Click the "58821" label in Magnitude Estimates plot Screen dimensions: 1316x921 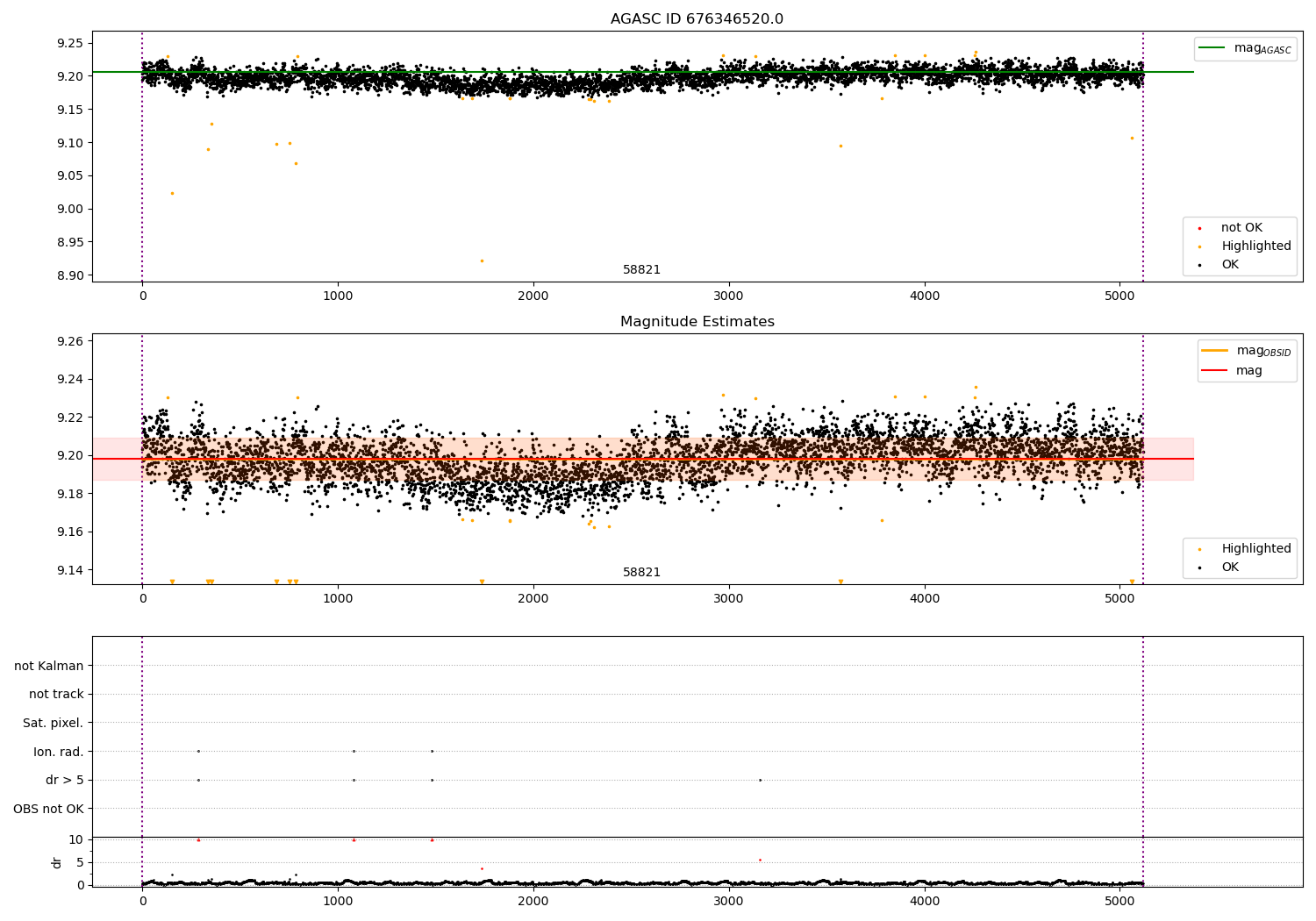(x=641, y=573)
